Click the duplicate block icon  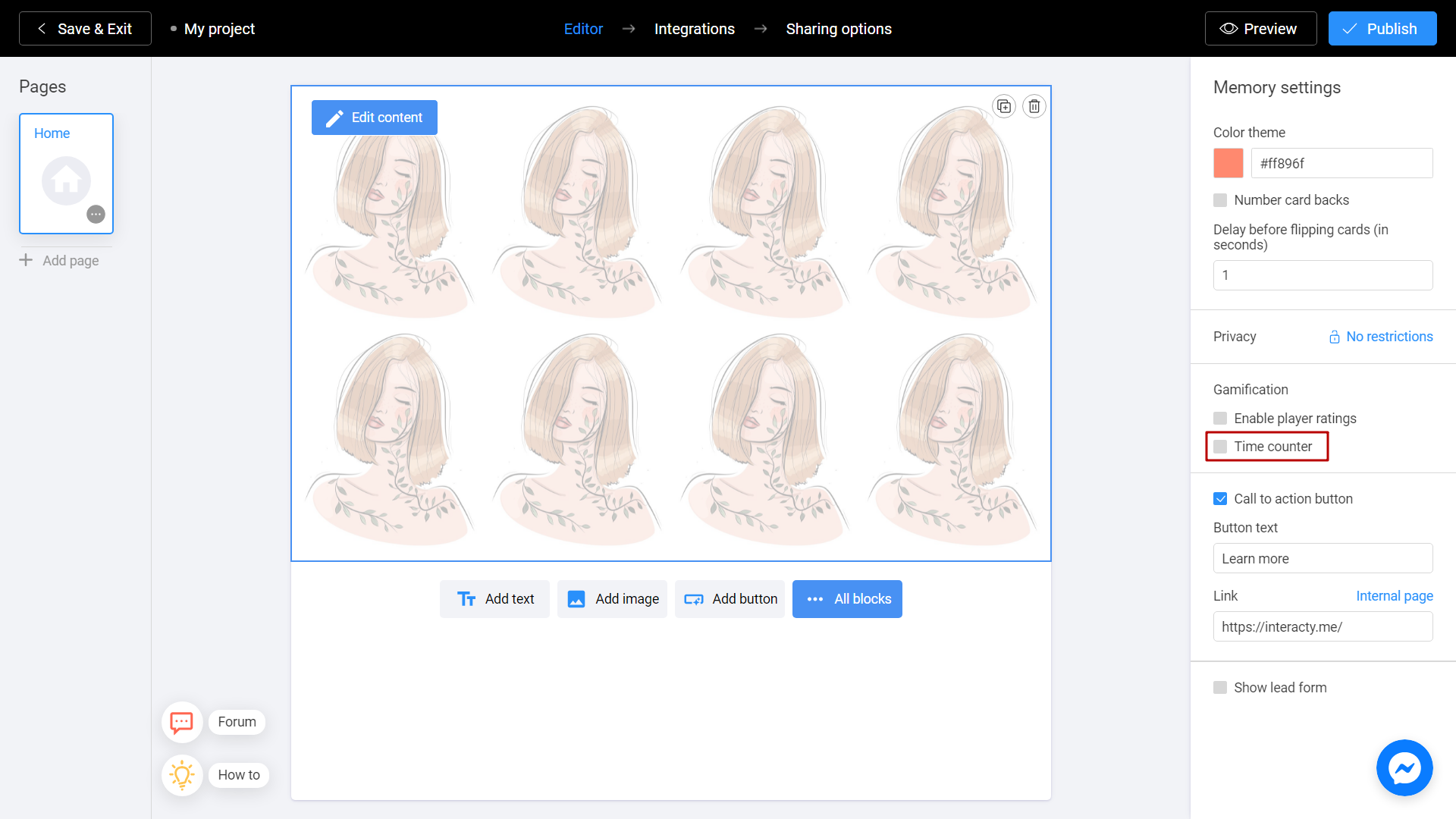pos(1003,106)
